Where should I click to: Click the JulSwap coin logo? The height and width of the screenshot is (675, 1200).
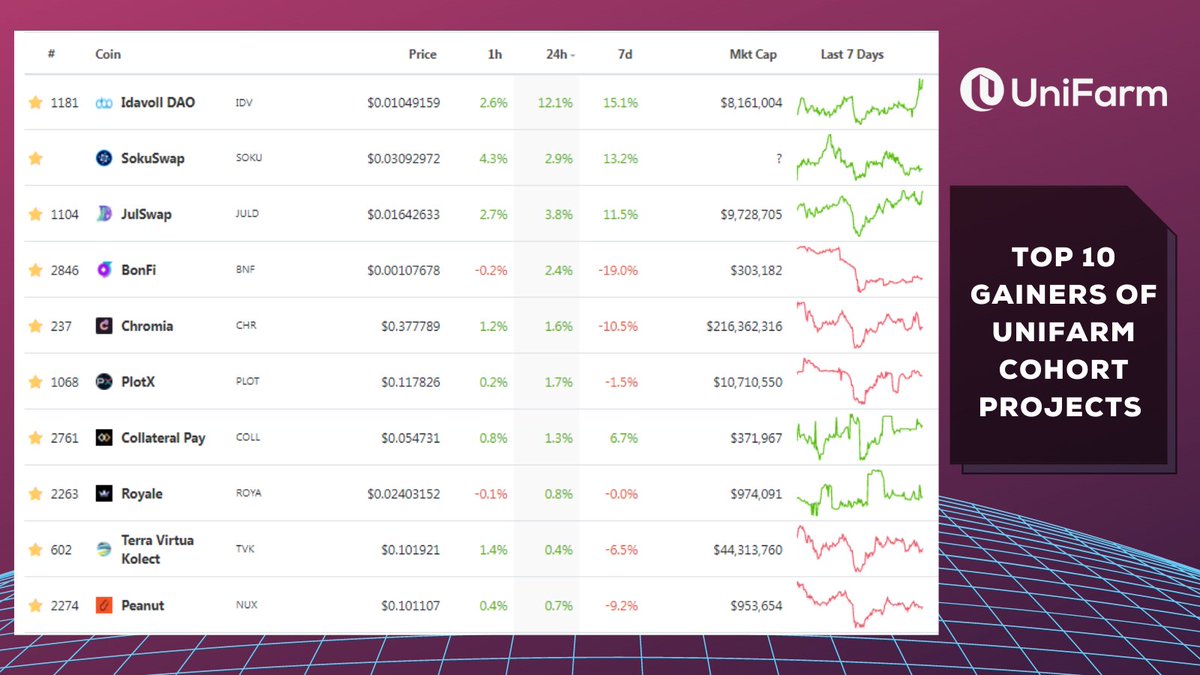pyautogui.click(x=104, y=214)
